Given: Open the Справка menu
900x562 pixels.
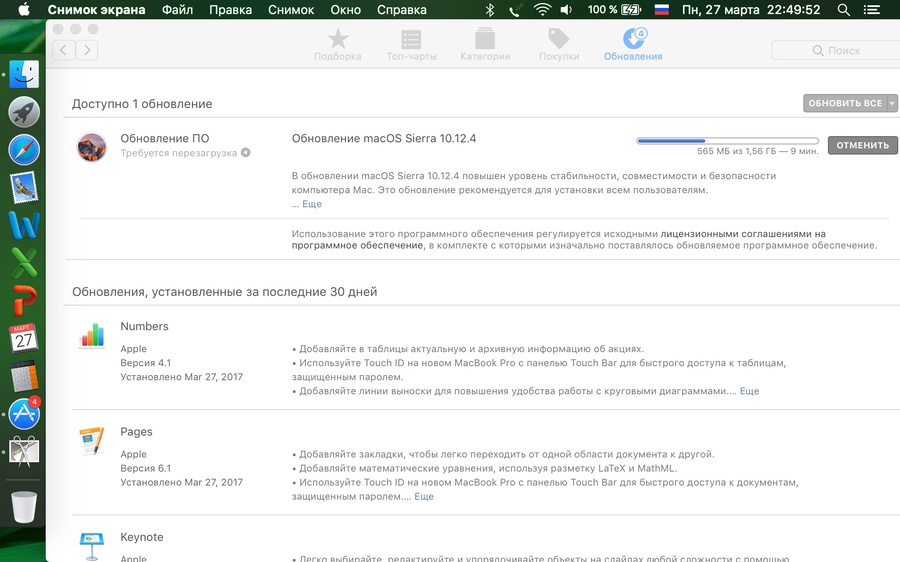Looking at the screenshot, I should 402,10.
